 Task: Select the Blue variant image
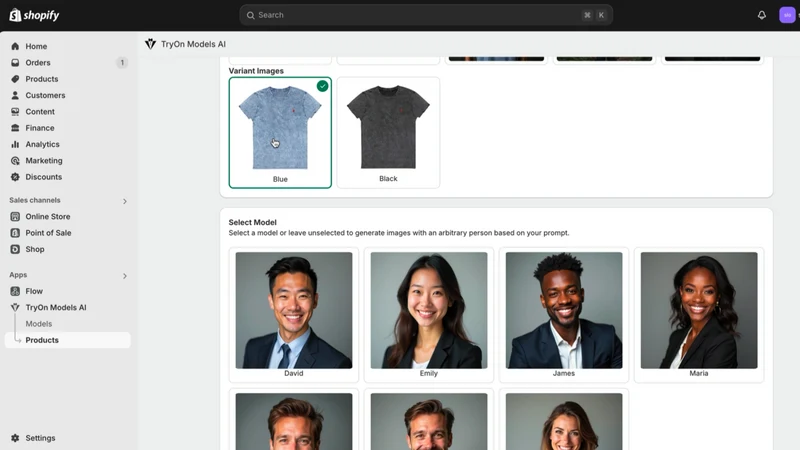280,133
